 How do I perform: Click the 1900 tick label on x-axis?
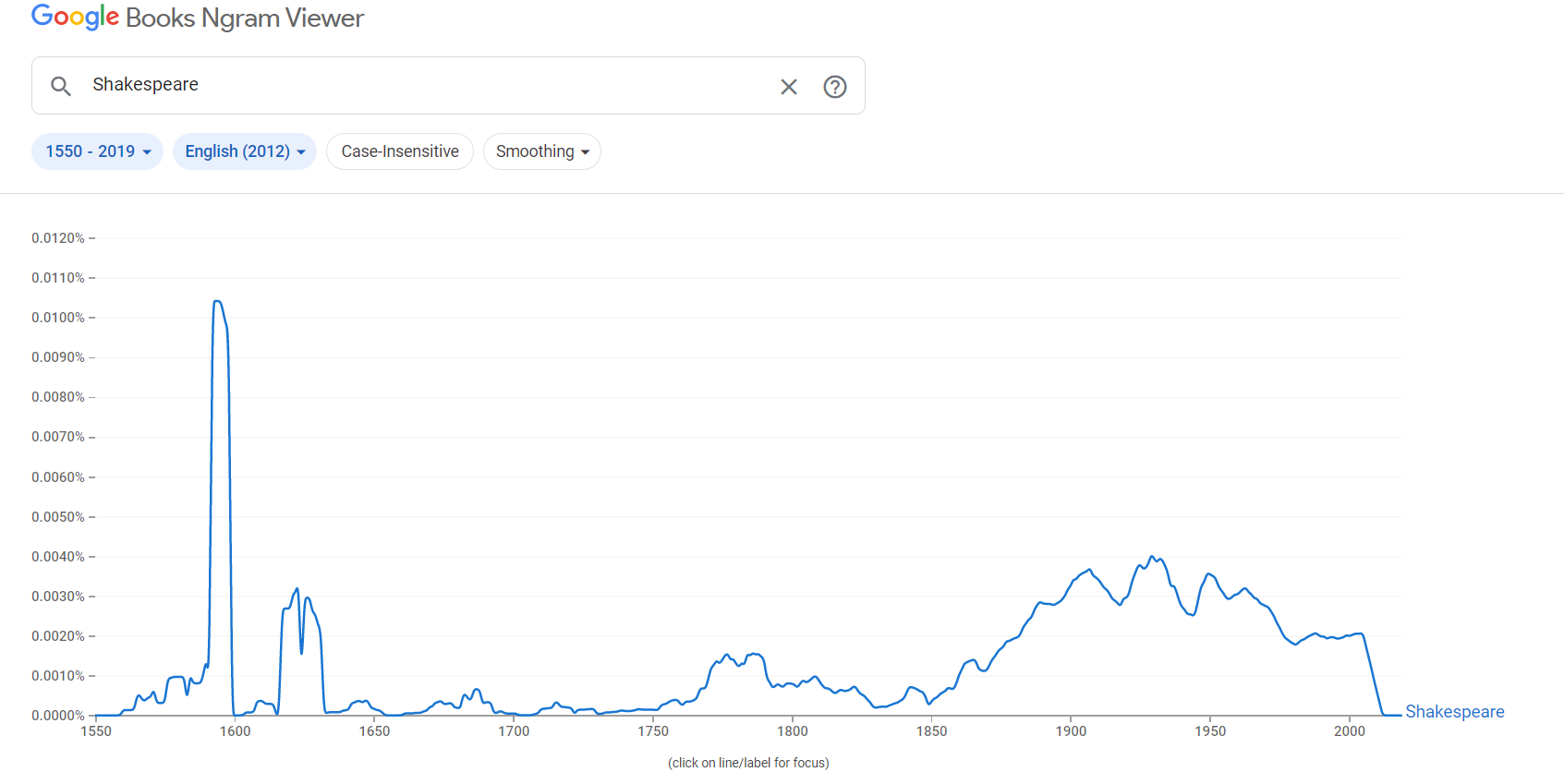[x=1071, y=731]
